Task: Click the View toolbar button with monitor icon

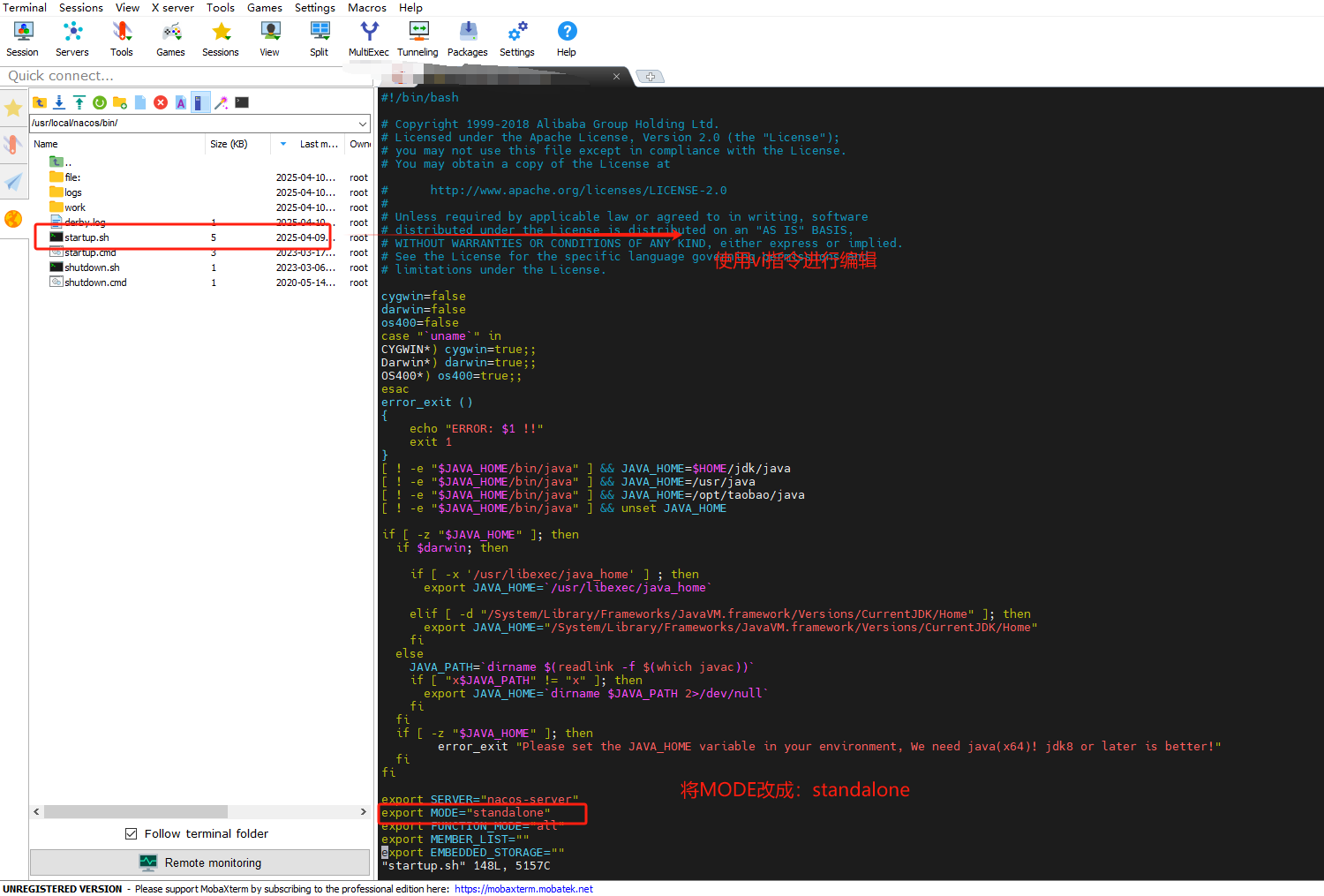Action: click(x=270, y=40)
